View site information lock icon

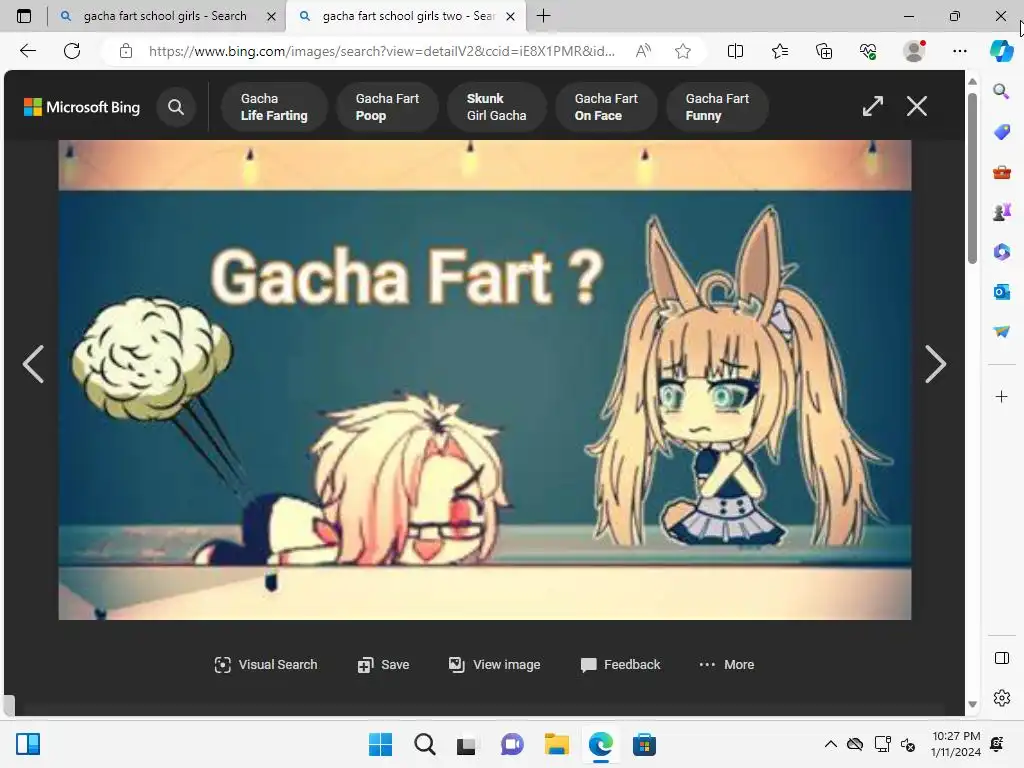126,51
